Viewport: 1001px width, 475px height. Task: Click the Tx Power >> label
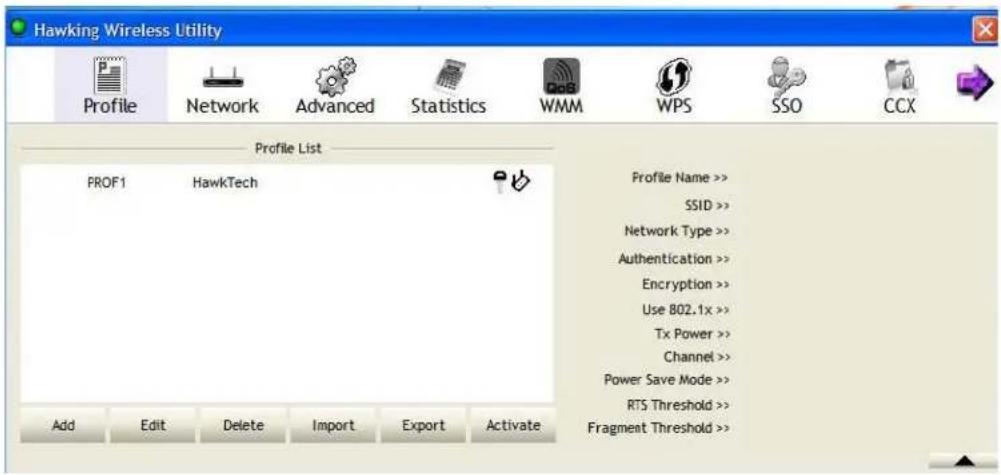tap(692, 334)
